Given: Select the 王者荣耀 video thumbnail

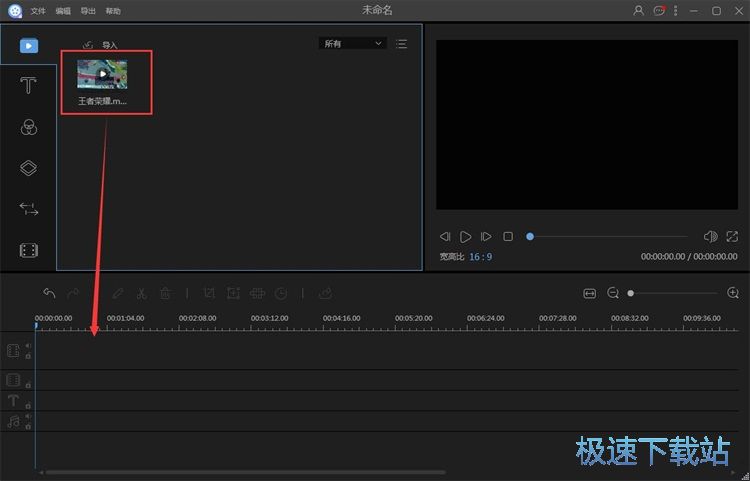Looking at the screenshot, I should click(102, 74).
